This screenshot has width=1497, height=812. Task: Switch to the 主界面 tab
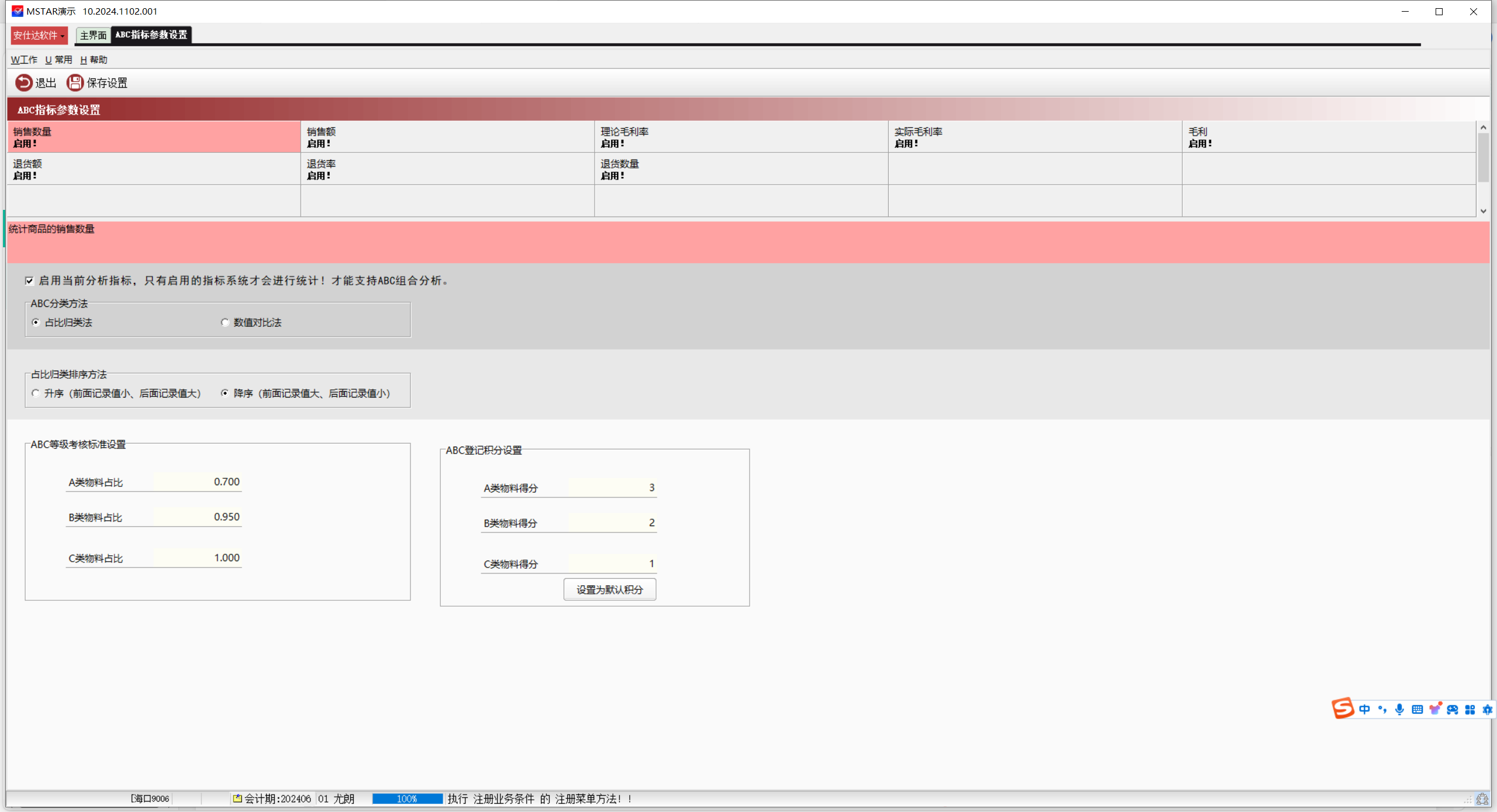pyautogui.click(x=93, y=35)
